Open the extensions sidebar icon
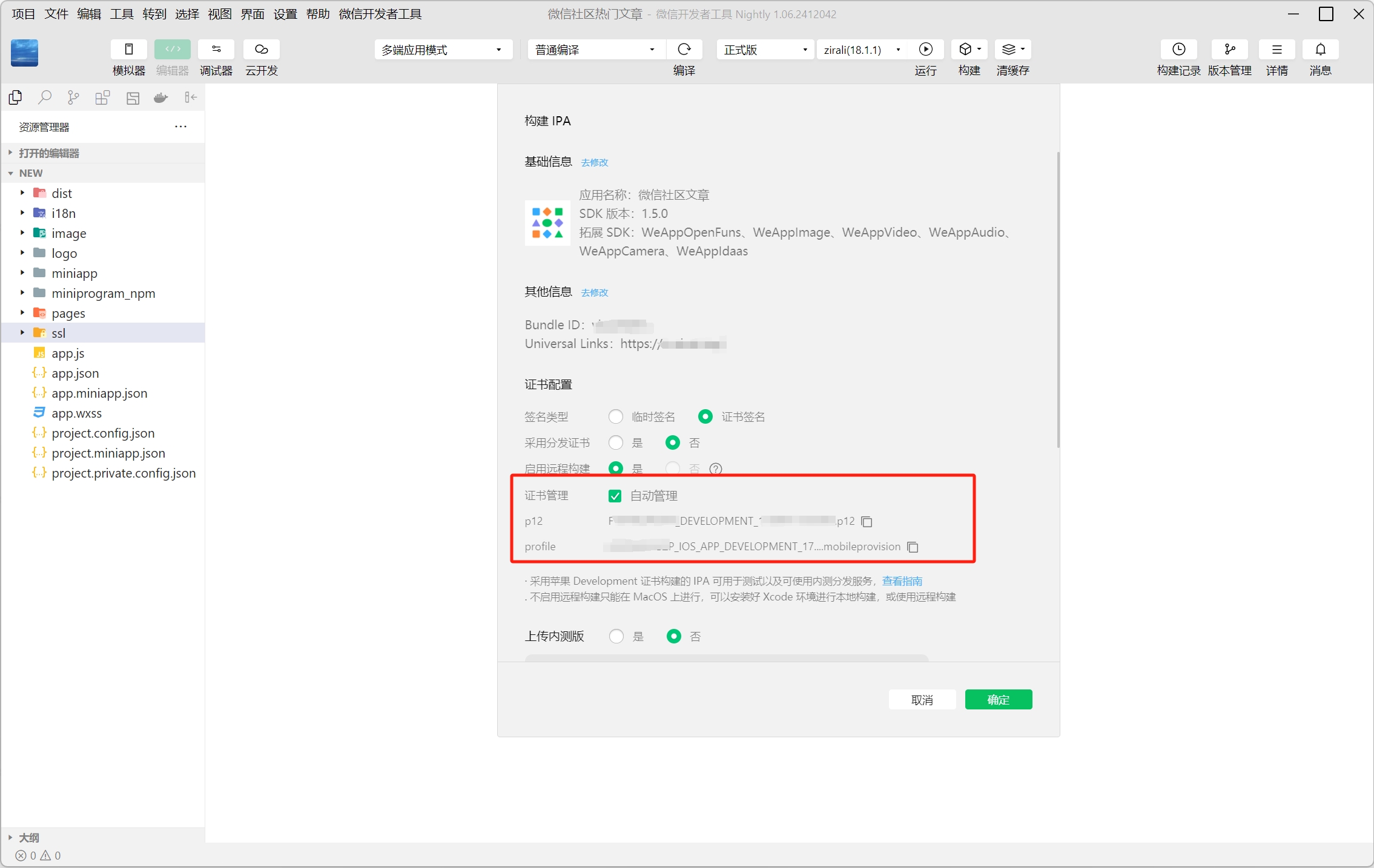 (x=102, y=97)
